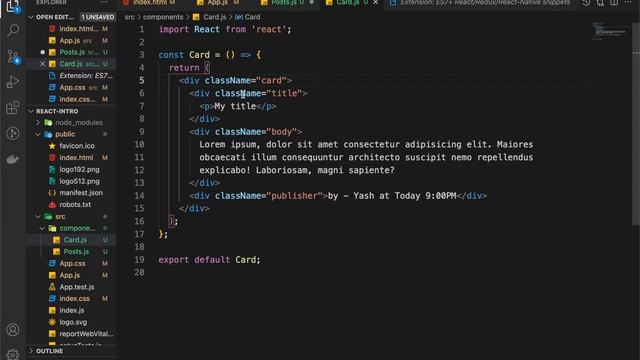Close the Card.js editor tab

coord(376,3)
